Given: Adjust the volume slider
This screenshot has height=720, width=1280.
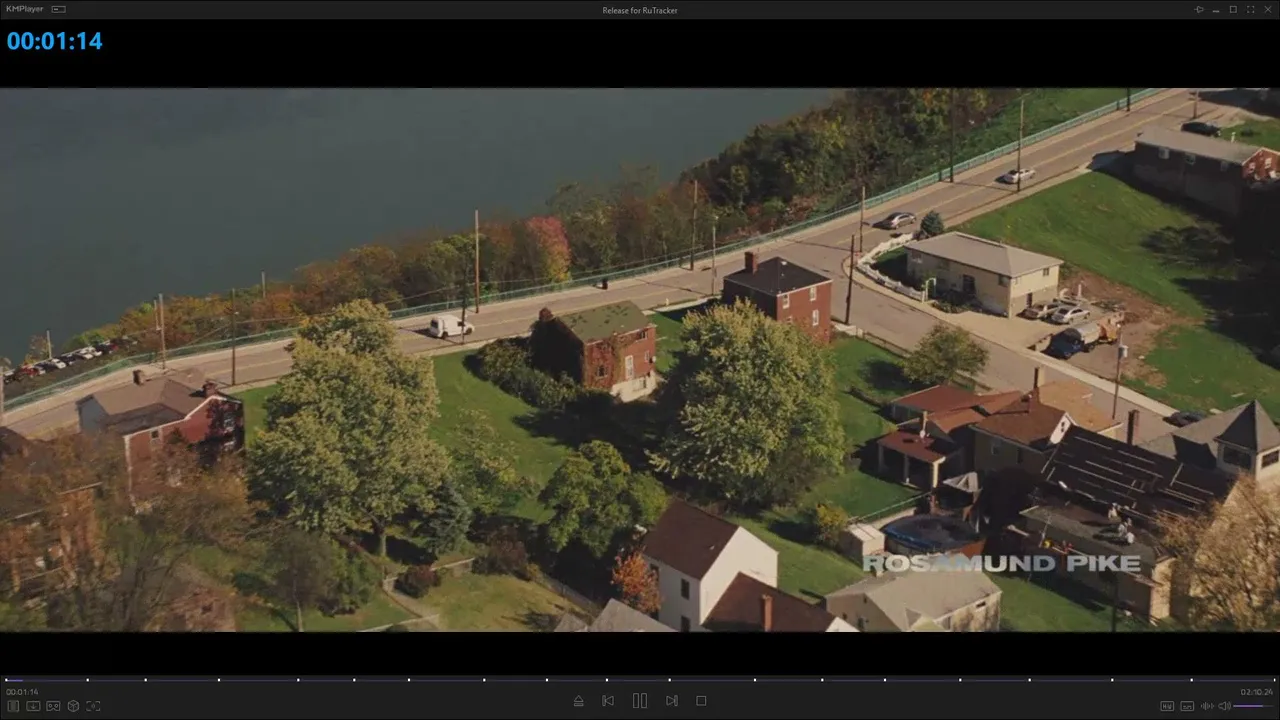Looking at the screenshot, I should click(1254, 706).
